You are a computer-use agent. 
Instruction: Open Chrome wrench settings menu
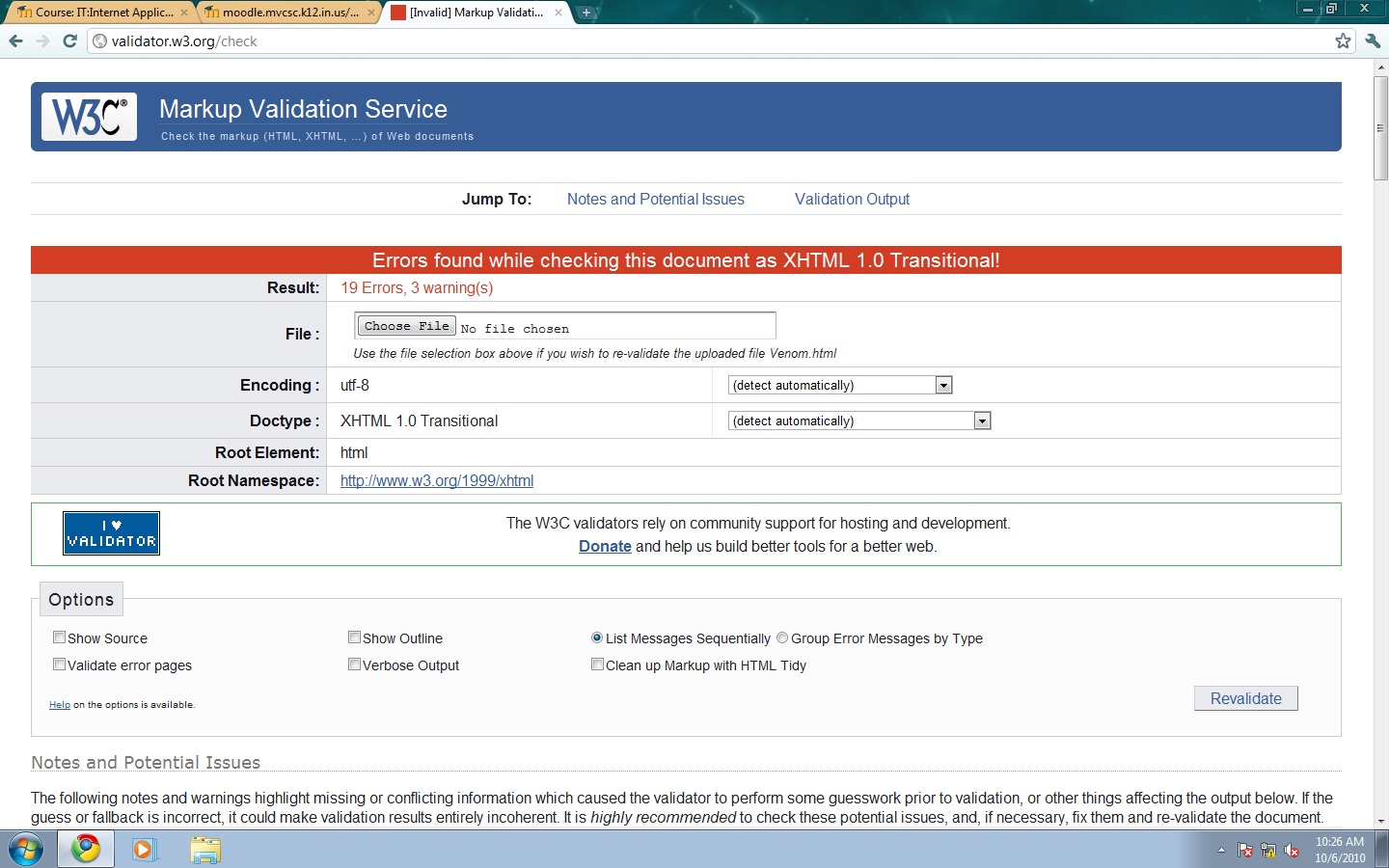(x=1373, y=41)
